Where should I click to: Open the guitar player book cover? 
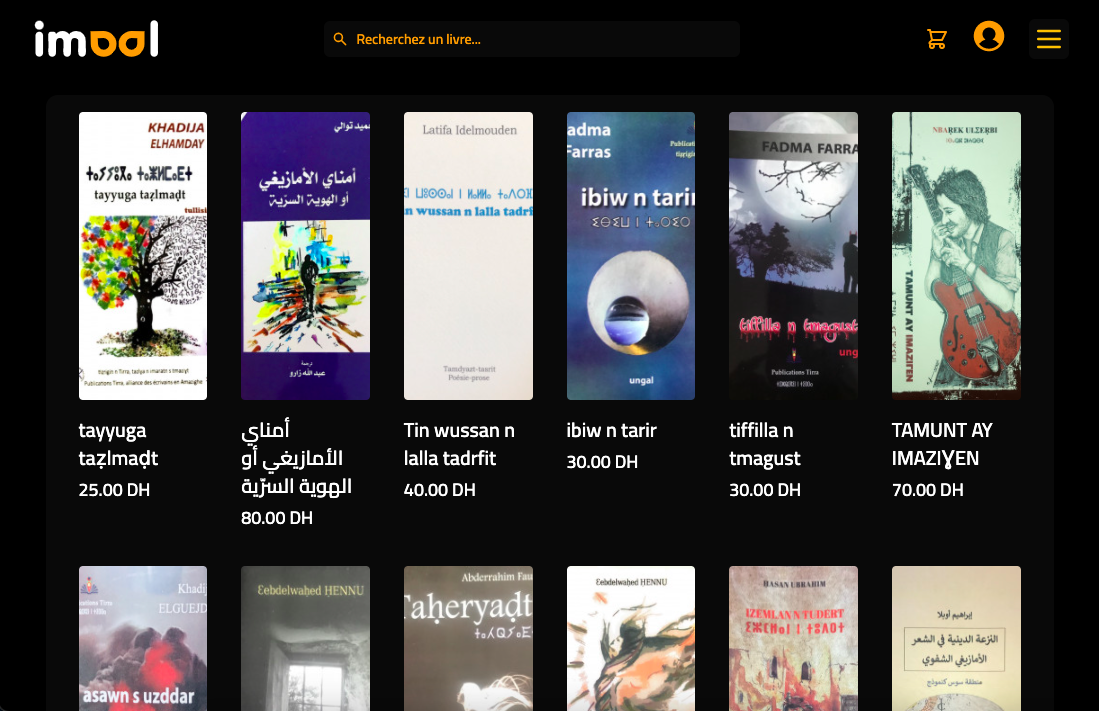[x=956, y=256]
